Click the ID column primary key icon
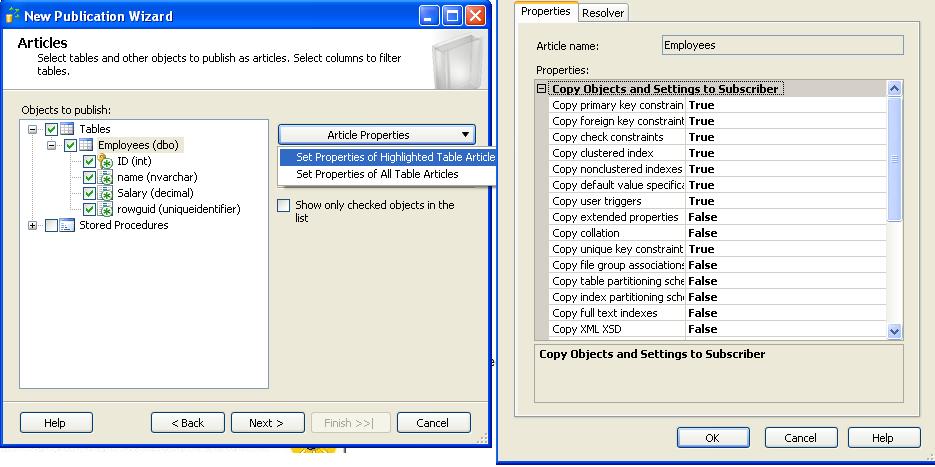935x467 pixels. click(106, 161)
